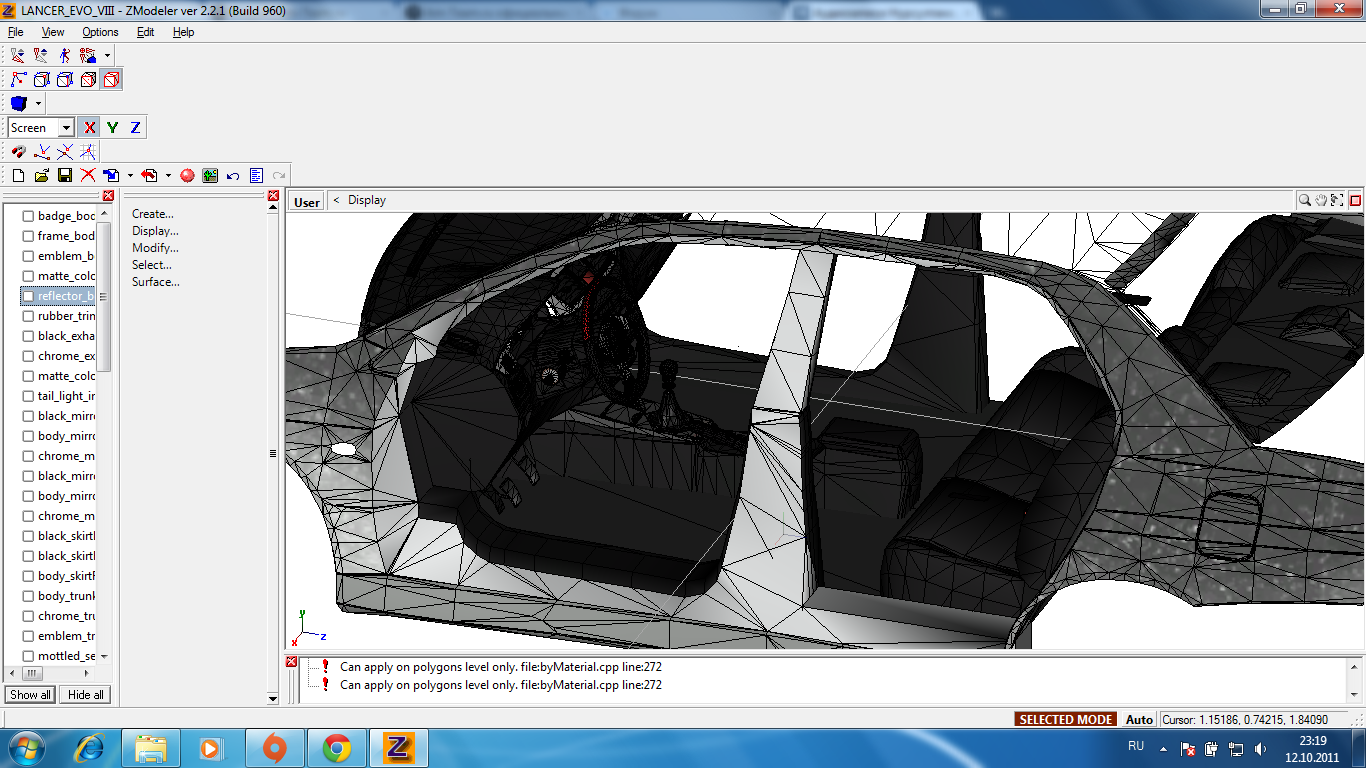Toggle the X axis lock
The height and width of the screenshot is (768, 1366).
click(90, 127)
